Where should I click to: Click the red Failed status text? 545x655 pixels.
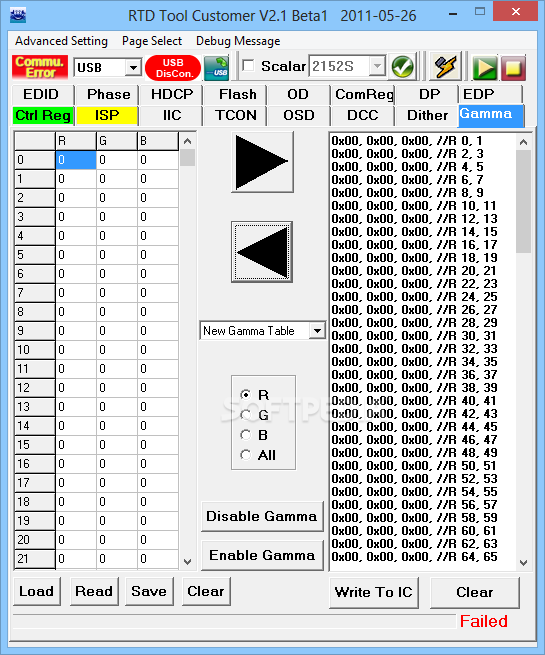[484, 621]
